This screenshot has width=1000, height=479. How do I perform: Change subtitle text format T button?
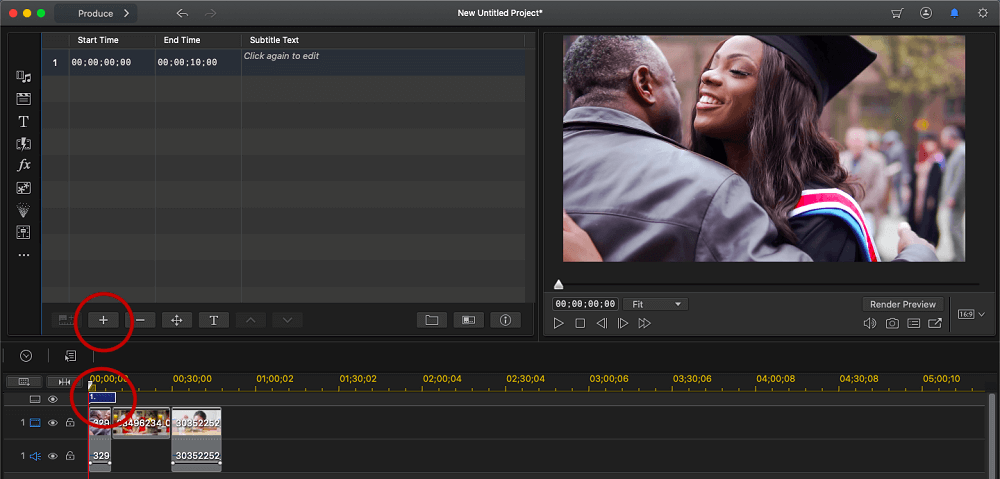(x=214, y=320)
